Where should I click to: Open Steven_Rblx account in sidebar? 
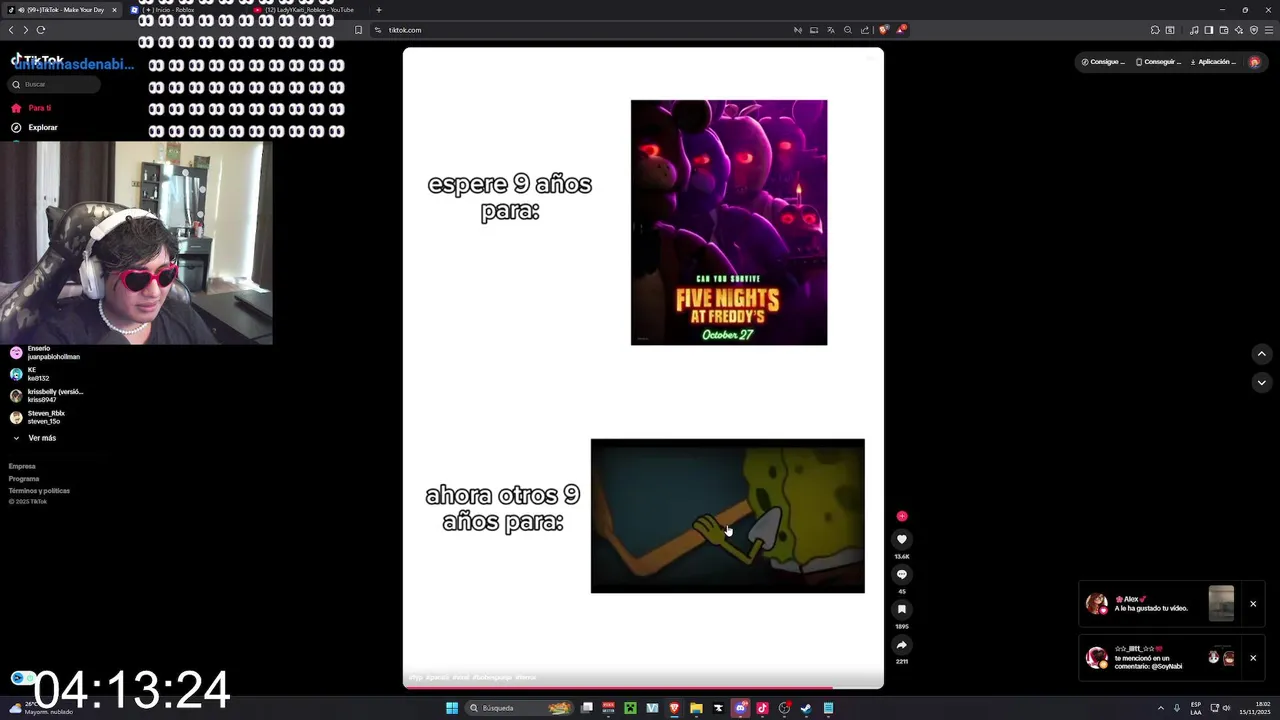click(x=38, y=417)
